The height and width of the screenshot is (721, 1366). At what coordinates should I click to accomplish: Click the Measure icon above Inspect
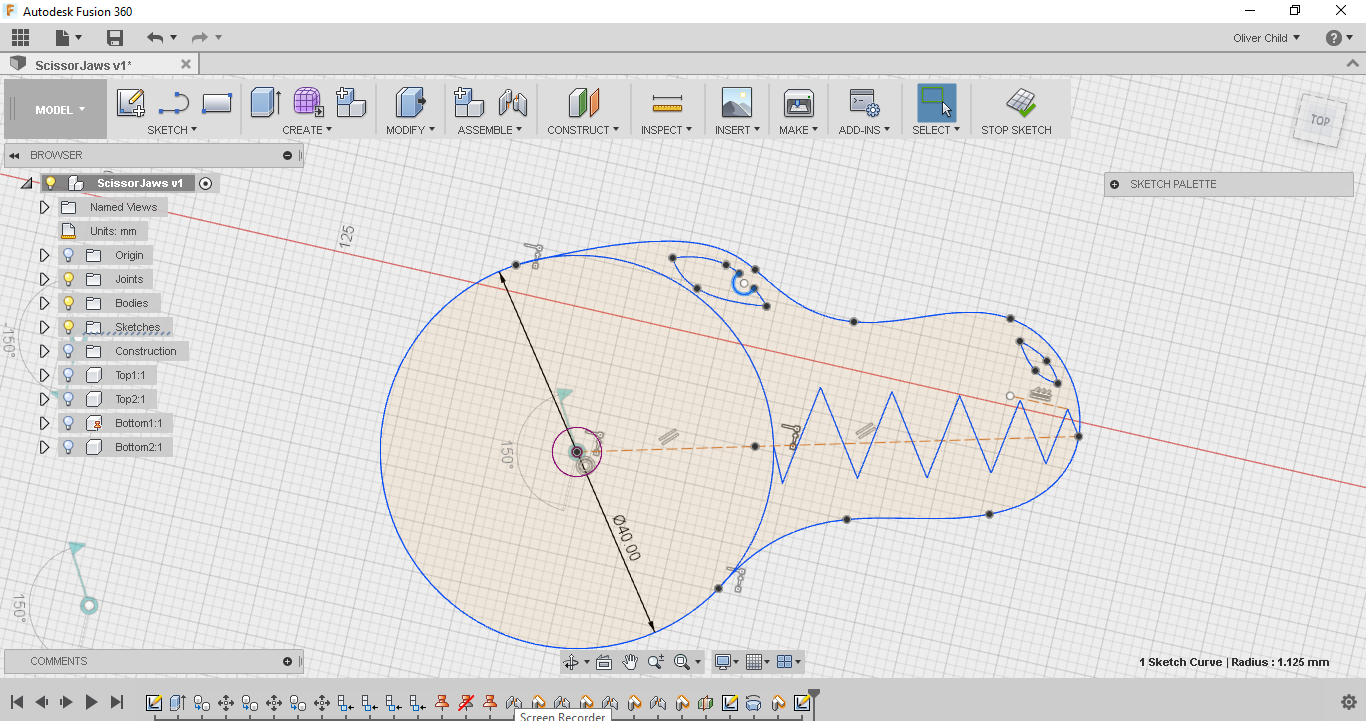pyautogui.click(x=666, y=103)
